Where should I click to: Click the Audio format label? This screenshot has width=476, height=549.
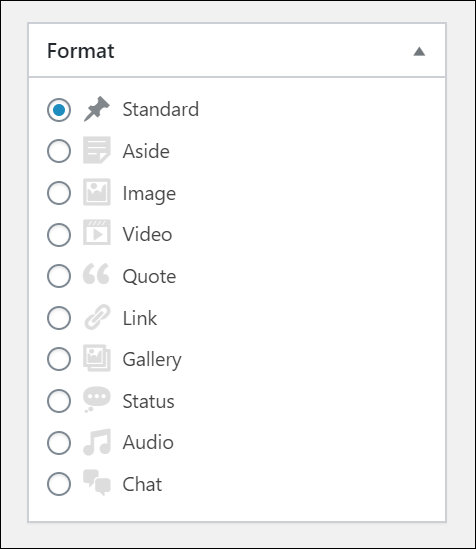click(148, 442)
